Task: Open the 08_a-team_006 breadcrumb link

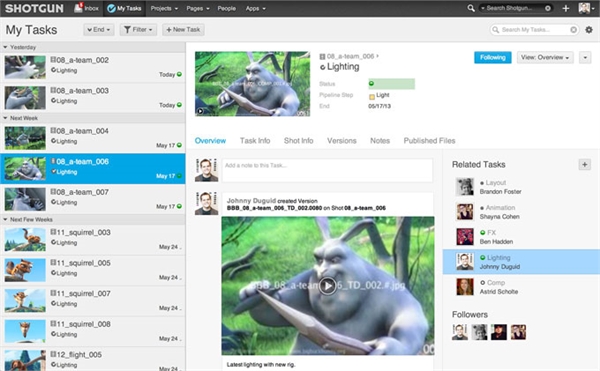Action: pos(350,56)
